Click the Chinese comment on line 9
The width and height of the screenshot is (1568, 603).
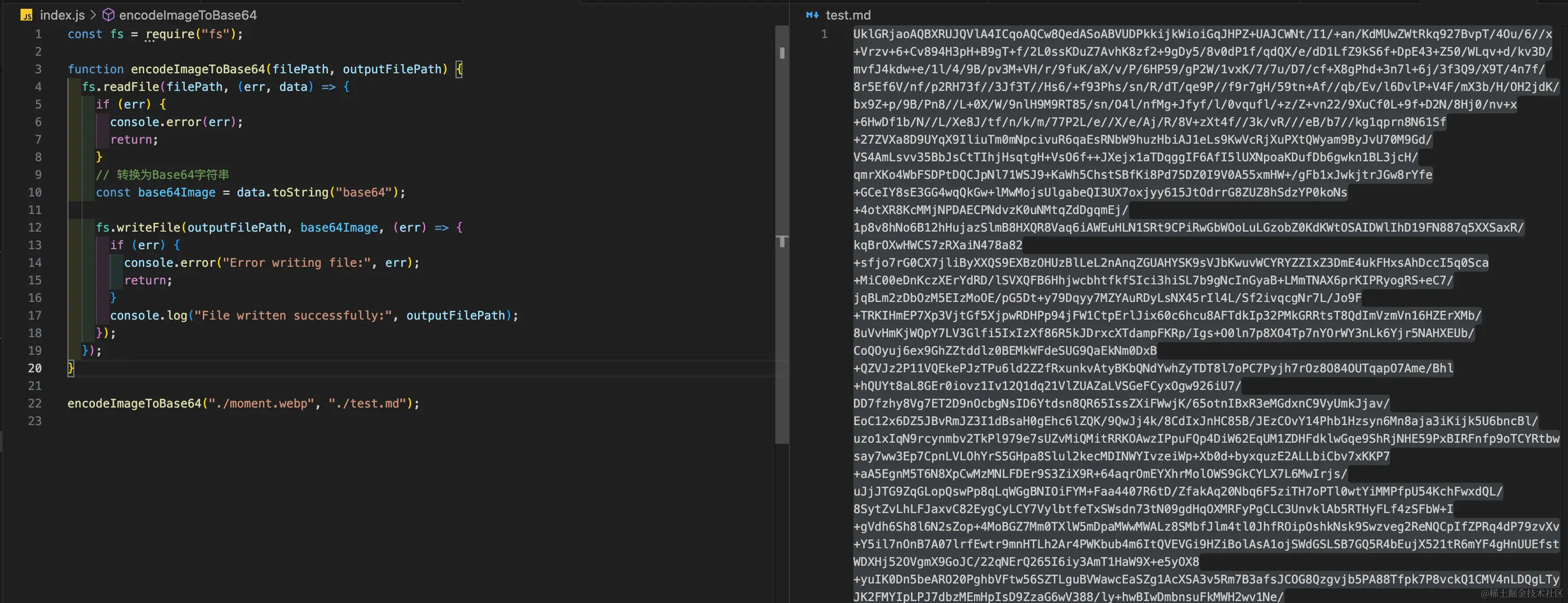point(162,174)
